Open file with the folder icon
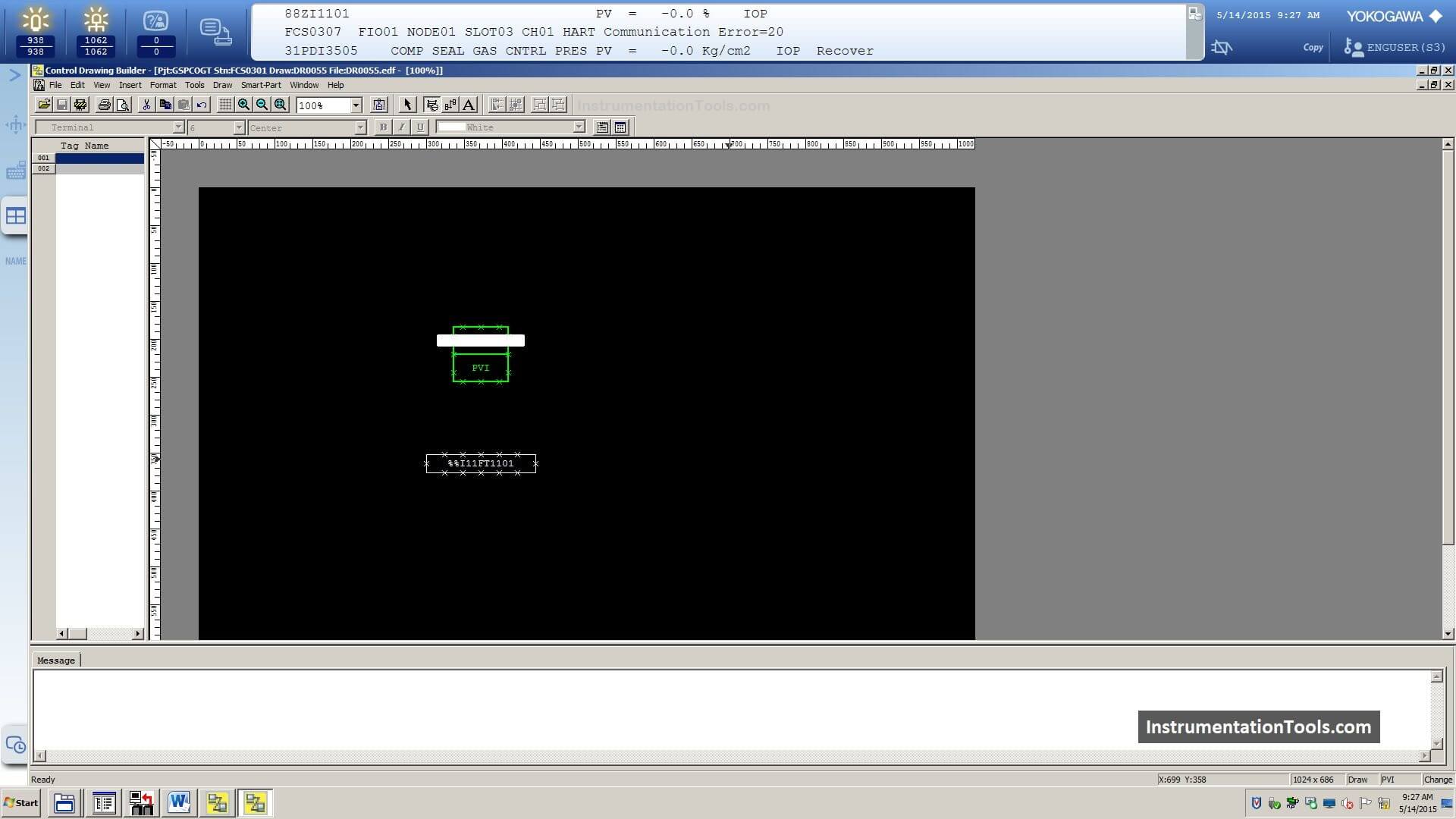The image size is (1456, 819). click(x=44, y=105)
